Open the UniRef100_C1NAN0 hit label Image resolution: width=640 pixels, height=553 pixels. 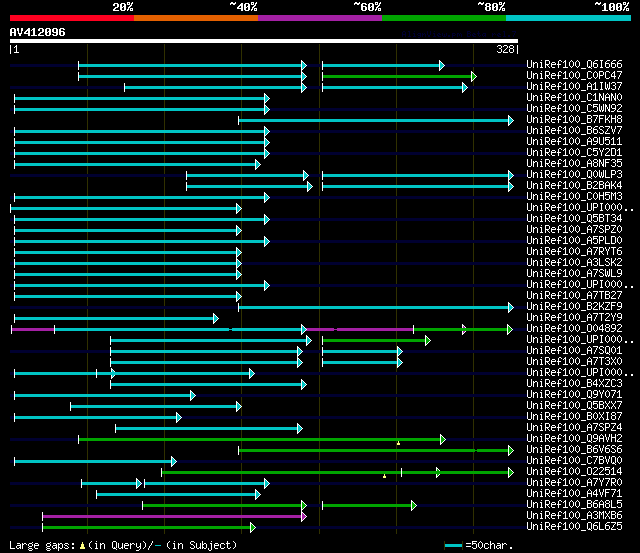coord(574,98)
